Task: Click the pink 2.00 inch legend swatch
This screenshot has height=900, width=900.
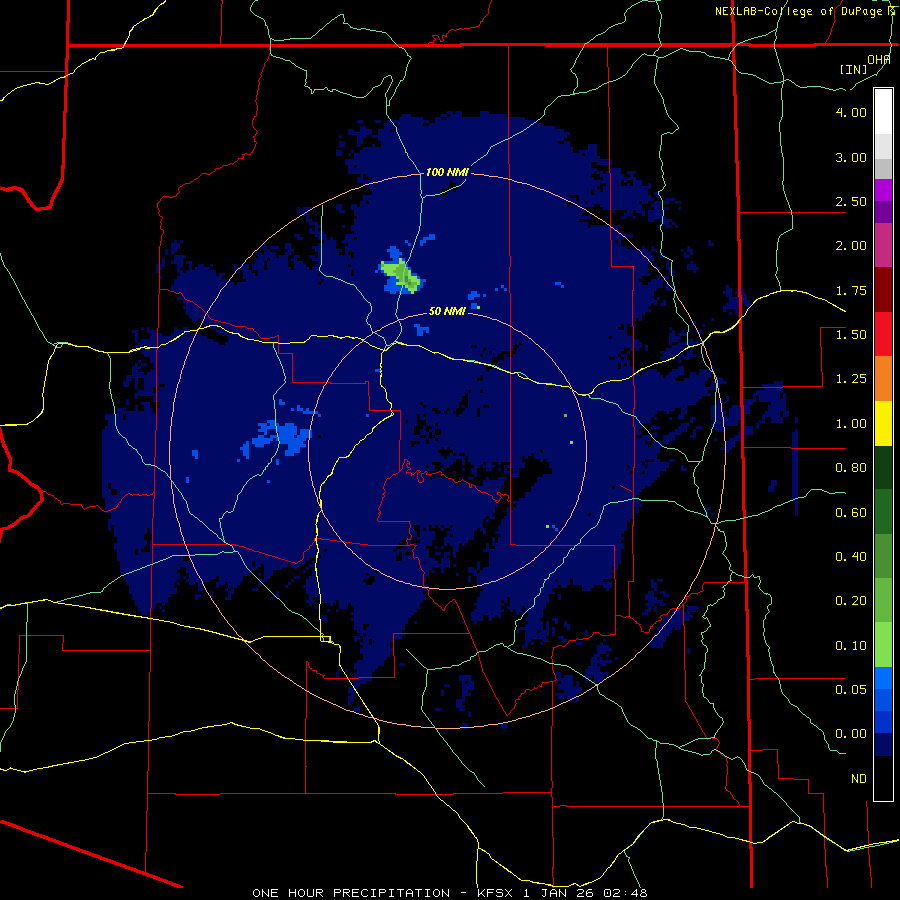Action: pyautogui.click(x=883, y=245)
